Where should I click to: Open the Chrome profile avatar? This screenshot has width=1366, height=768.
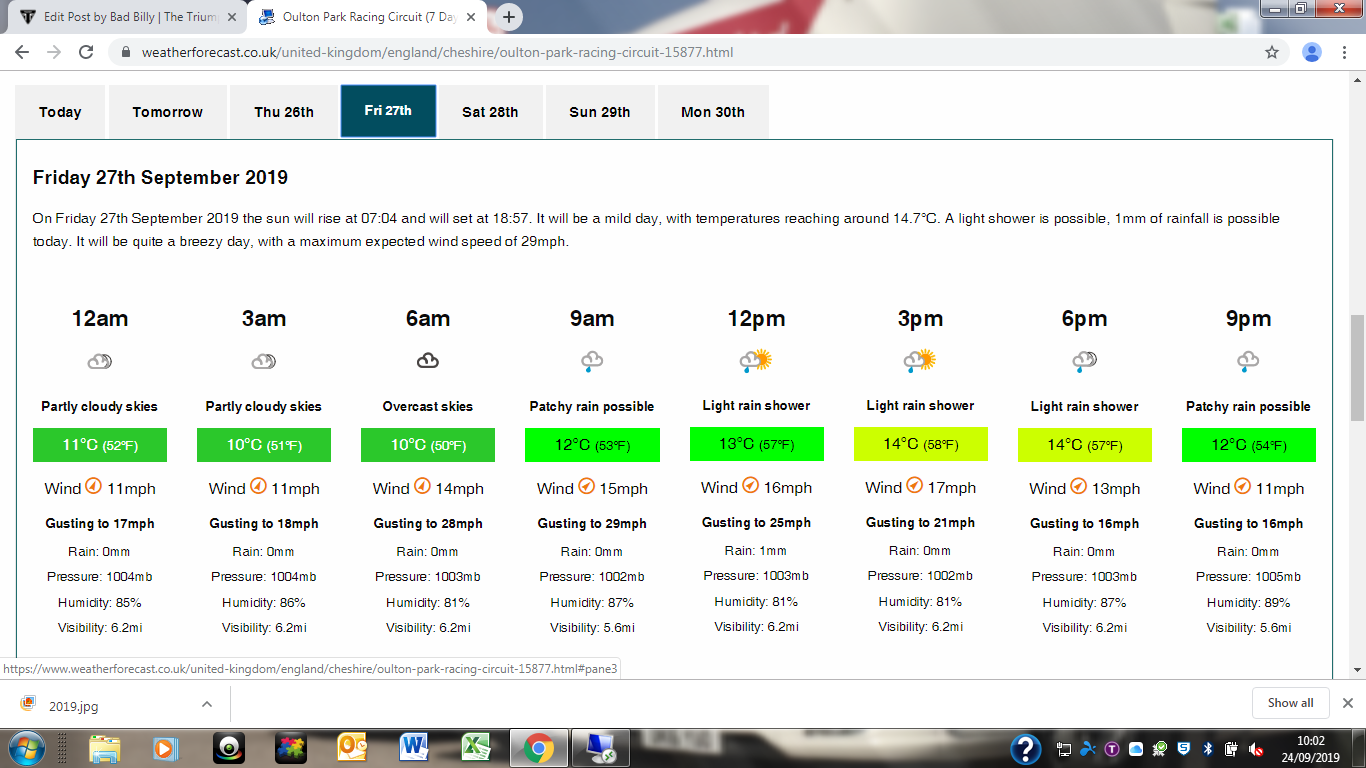(x=1312, y=52)
